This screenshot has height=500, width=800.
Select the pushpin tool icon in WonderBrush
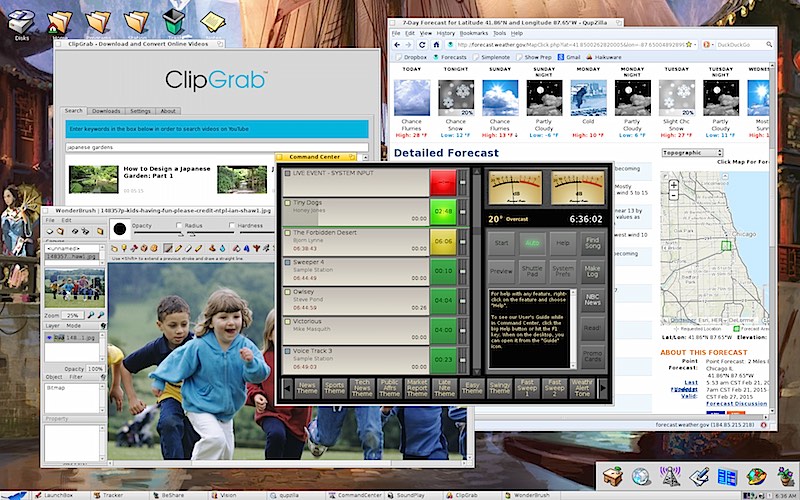[134, 248]
